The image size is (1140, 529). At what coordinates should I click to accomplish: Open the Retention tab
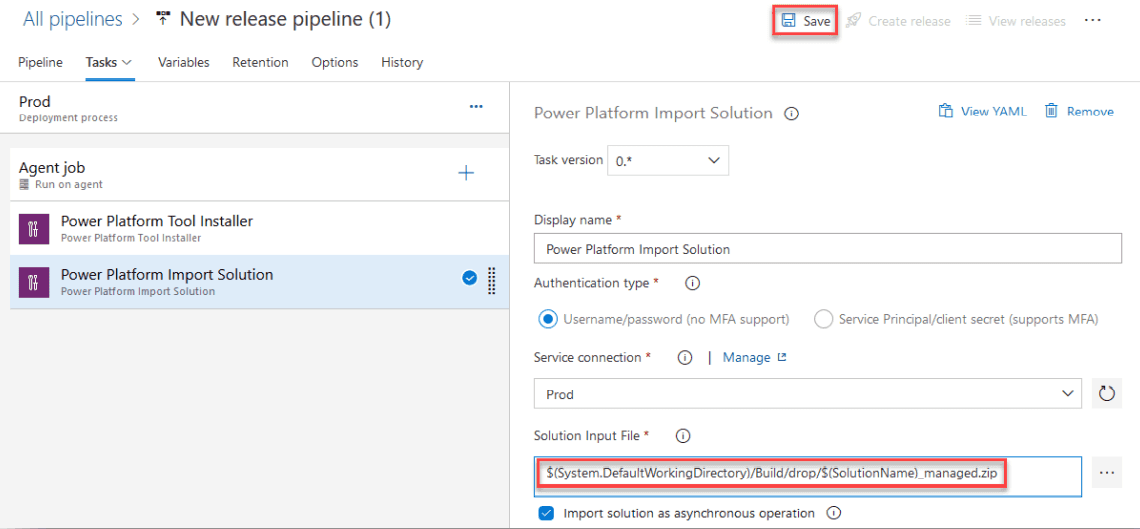[x=260, y=62]
